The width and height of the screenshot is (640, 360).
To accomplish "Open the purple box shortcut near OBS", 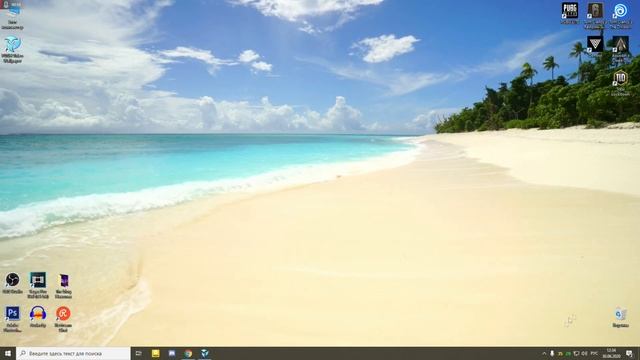I will point(63,285).
